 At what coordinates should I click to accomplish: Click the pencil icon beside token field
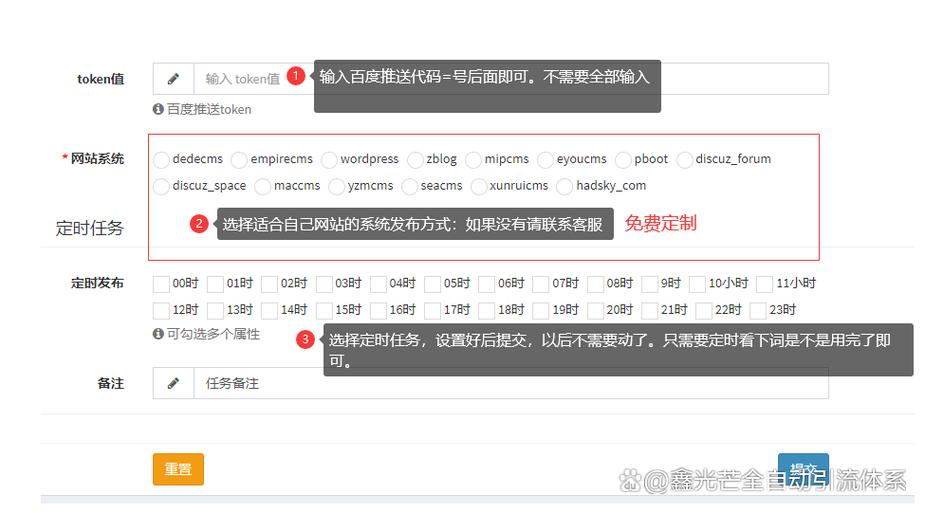(173, 79)
